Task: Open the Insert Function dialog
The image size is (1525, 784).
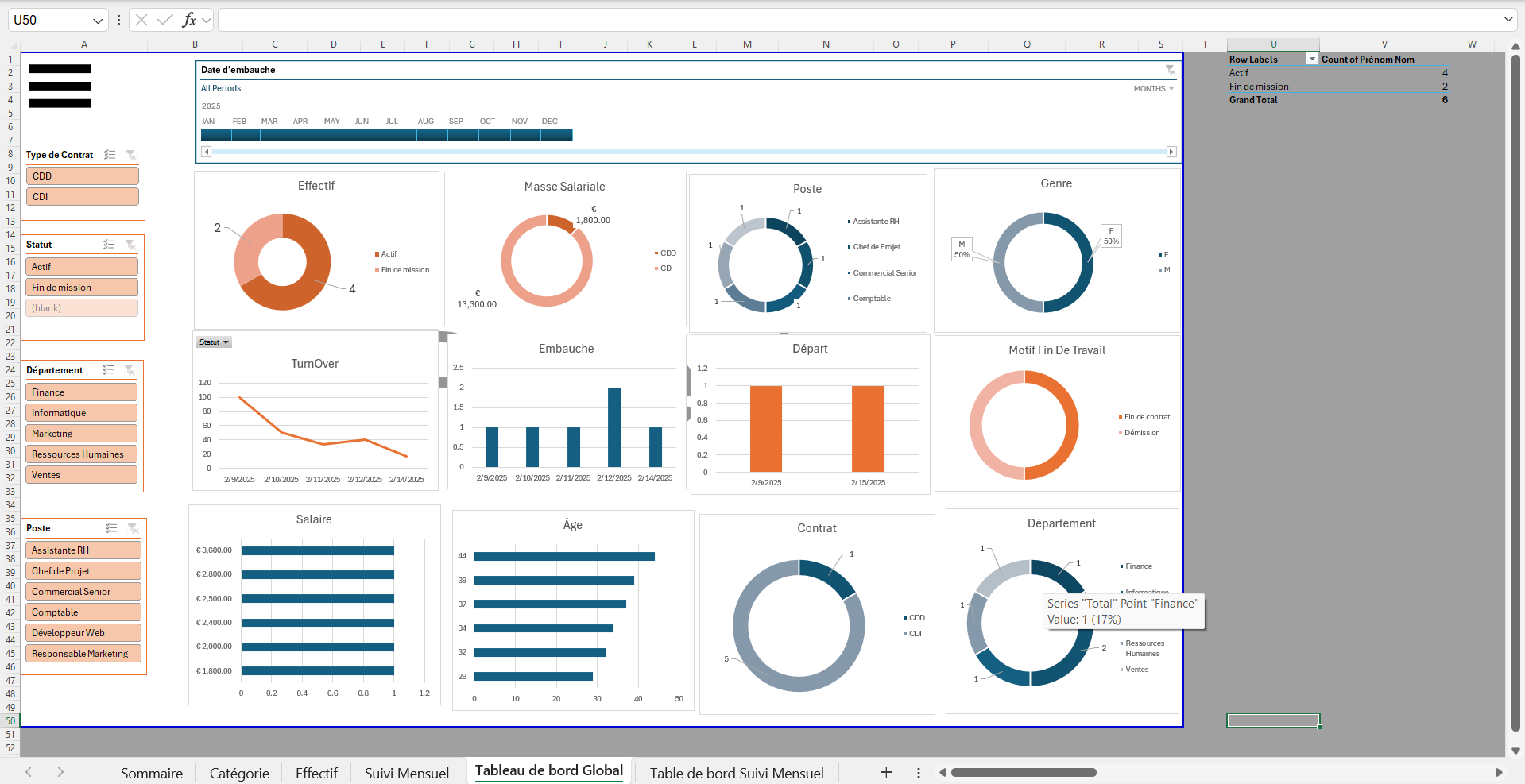Action: tap(191, 20)
